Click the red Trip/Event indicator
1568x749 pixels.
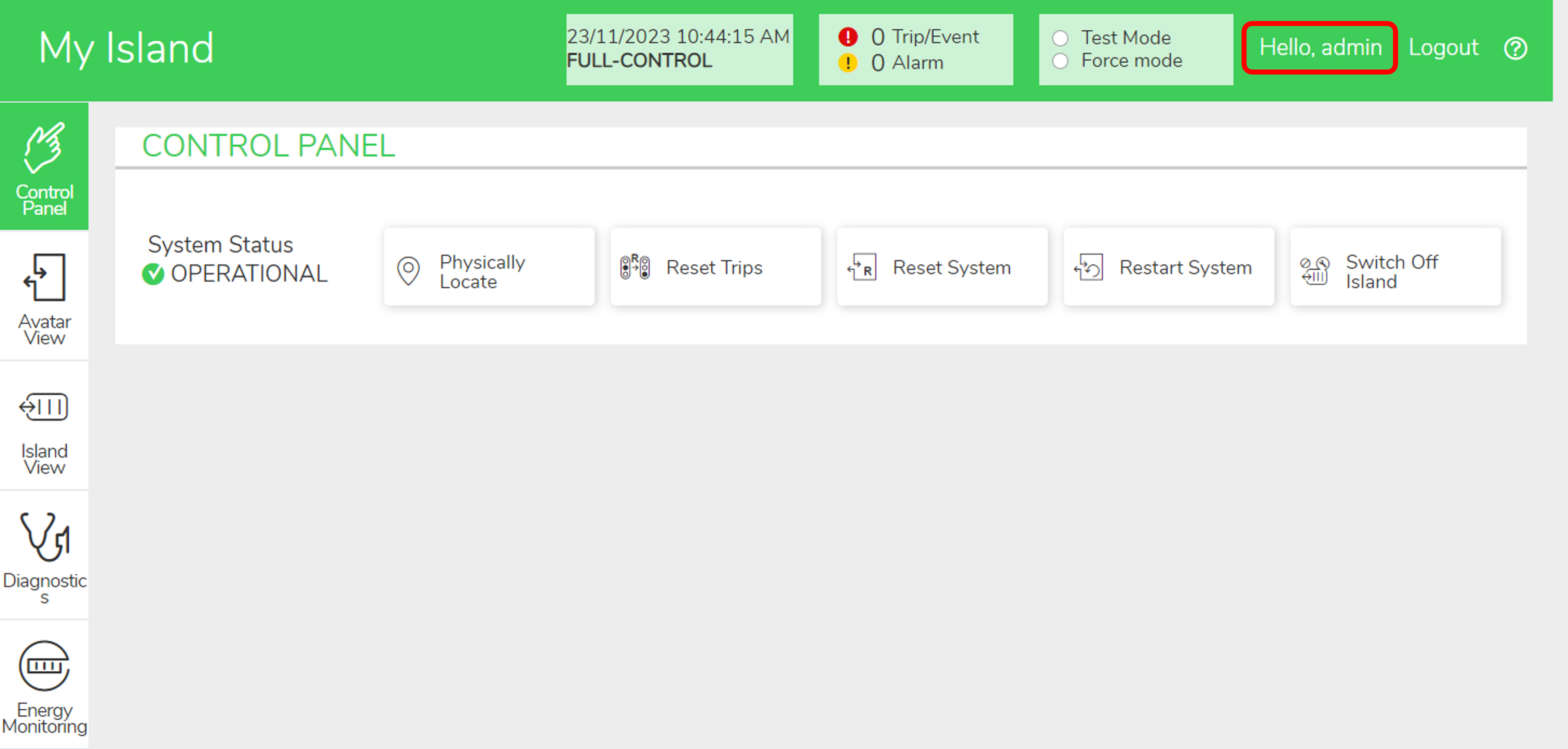coord(847,36)
